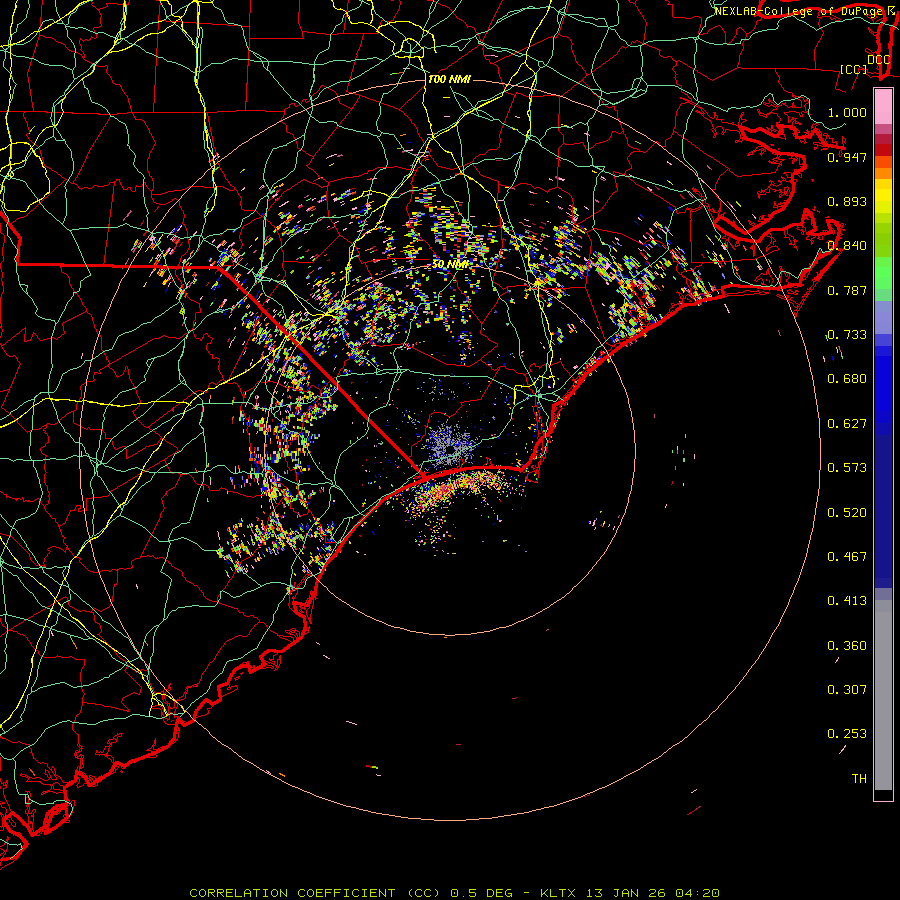The height and width of the screenshot is (900, 900).
Task: Click the [CC] product label
Action: click(x=854, y=69)
